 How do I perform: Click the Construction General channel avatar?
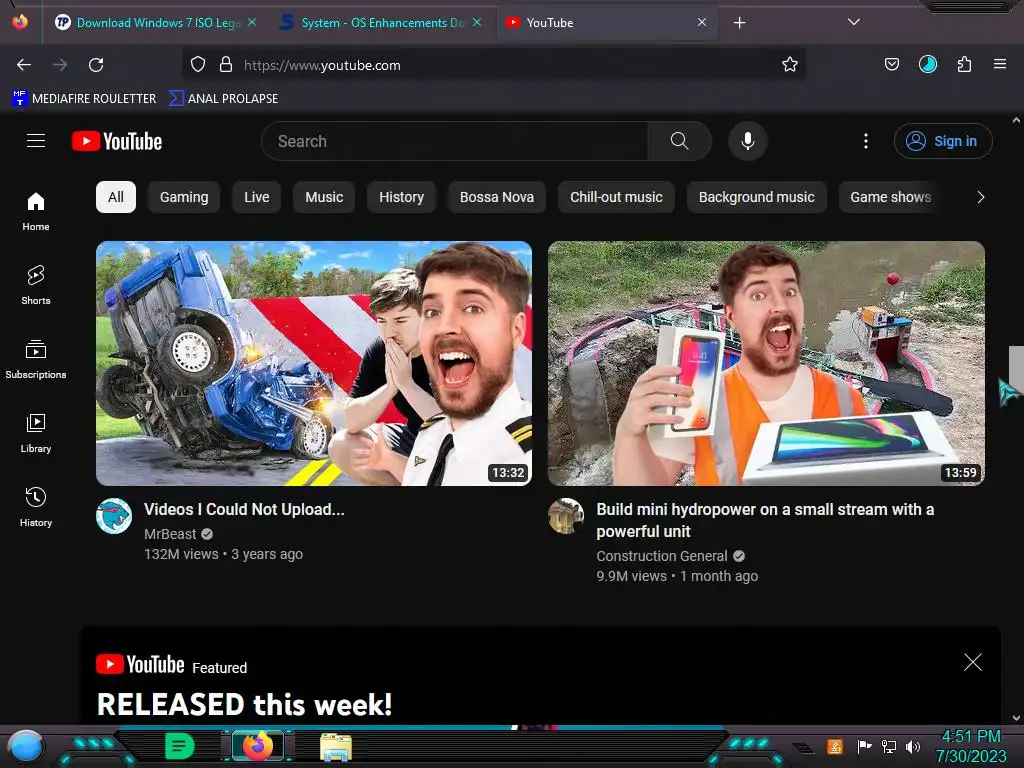566,516
